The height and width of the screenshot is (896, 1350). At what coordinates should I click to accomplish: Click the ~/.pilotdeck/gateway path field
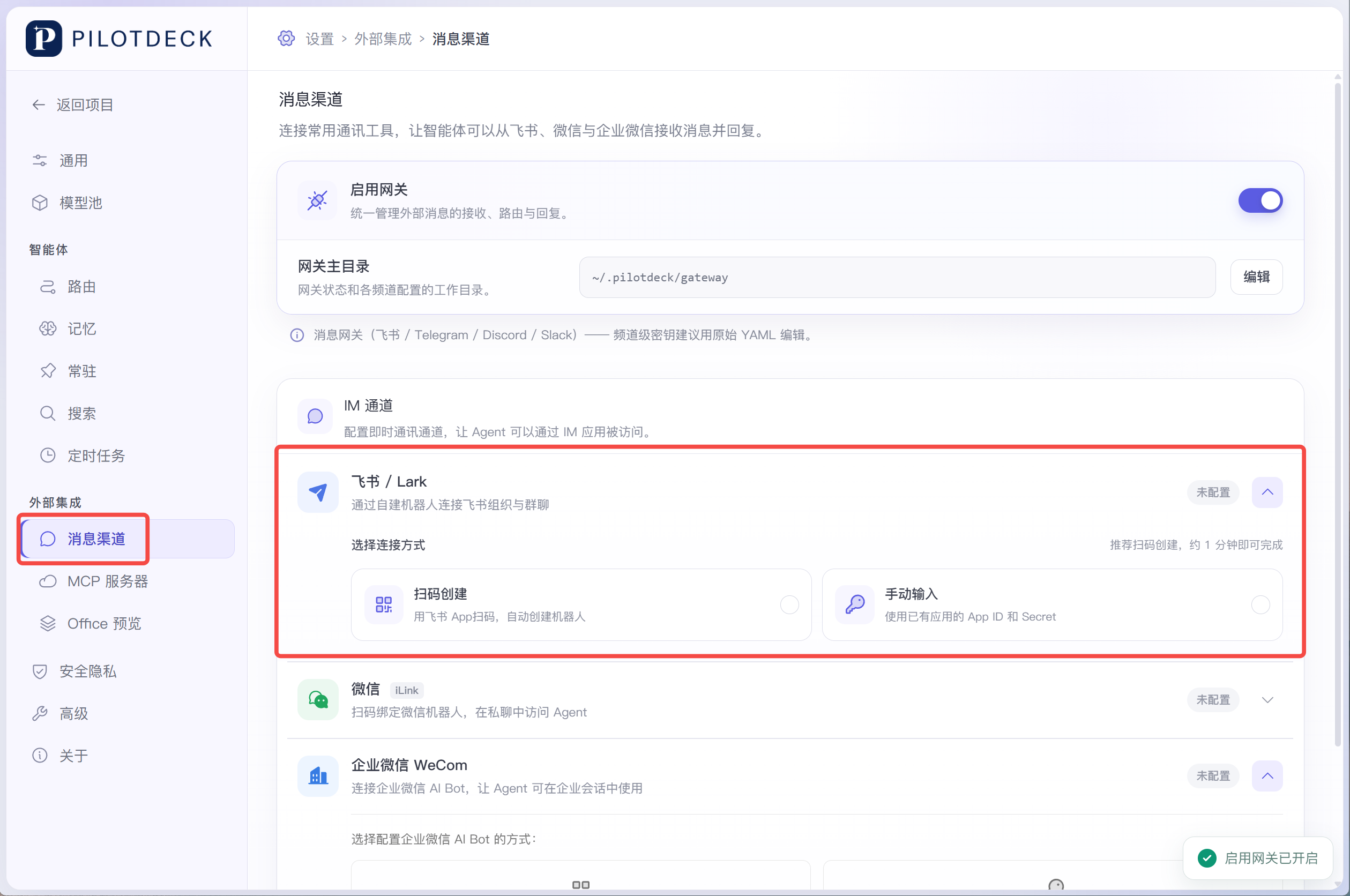click(x=897, y=277)
